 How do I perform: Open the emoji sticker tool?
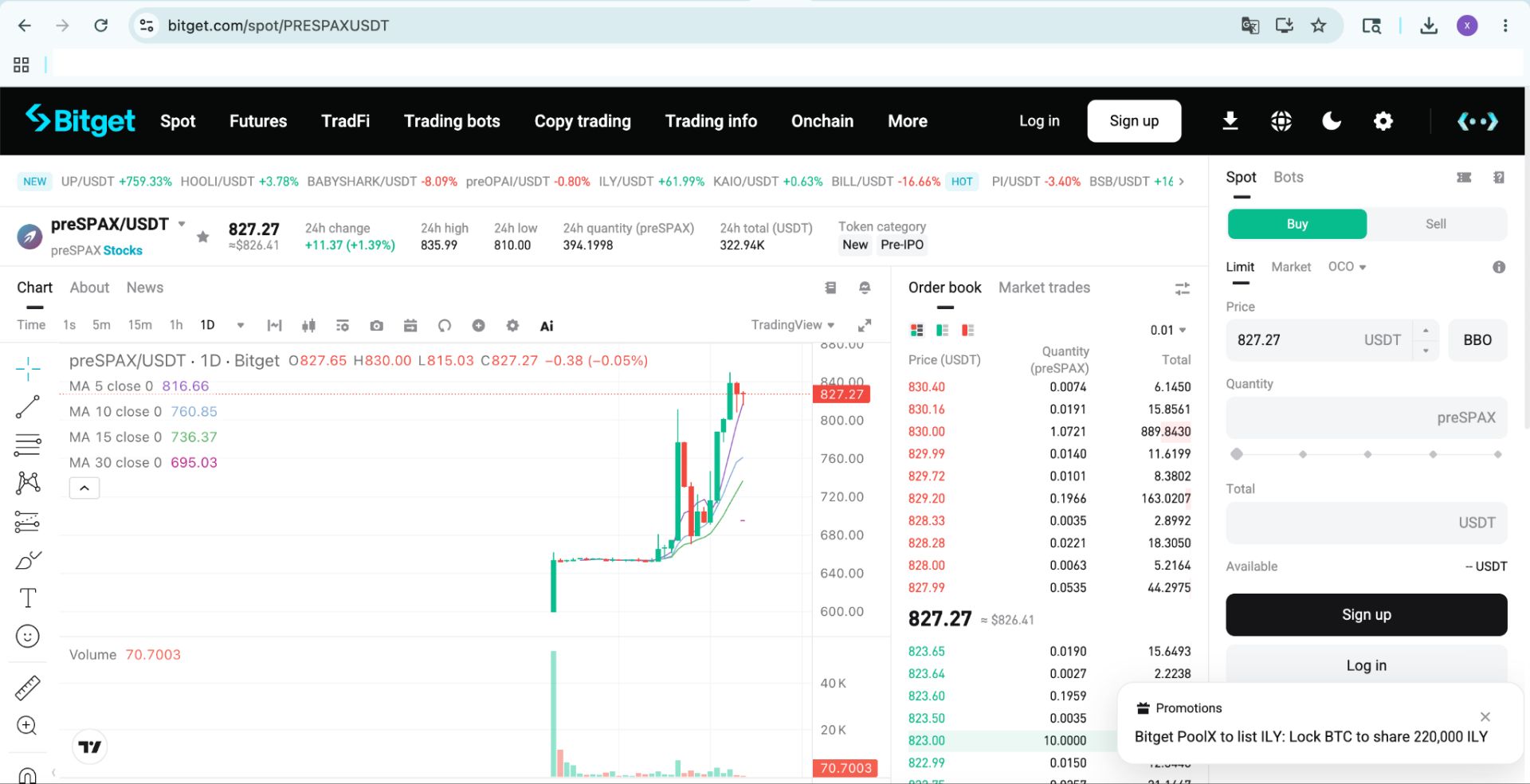28,636
